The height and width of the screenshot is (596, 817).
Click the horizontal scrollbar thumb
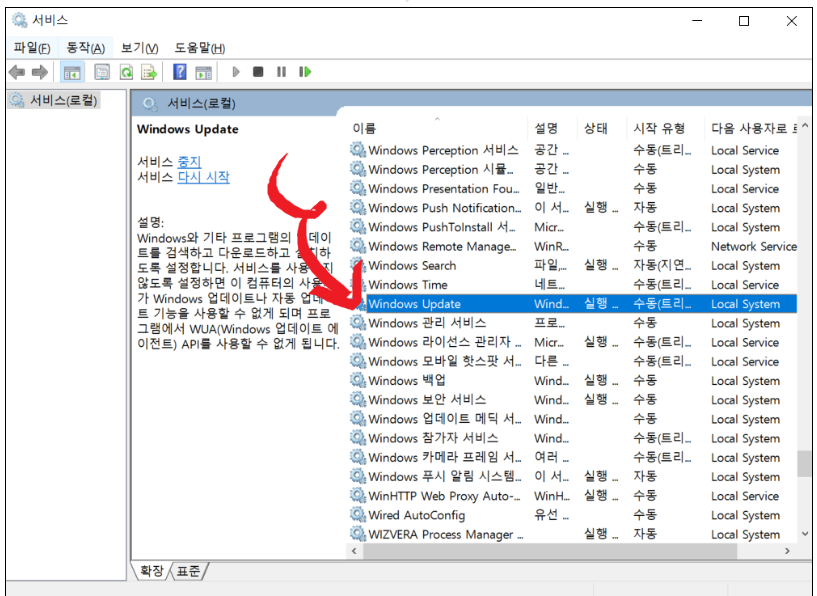pos(550,551)
